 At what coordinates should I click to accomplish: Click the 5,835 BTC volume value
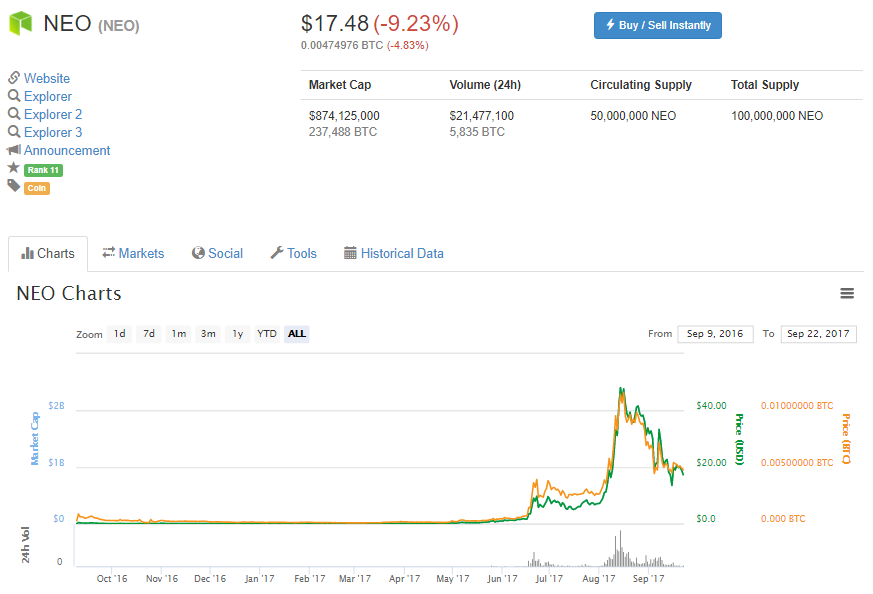(477, 132)
